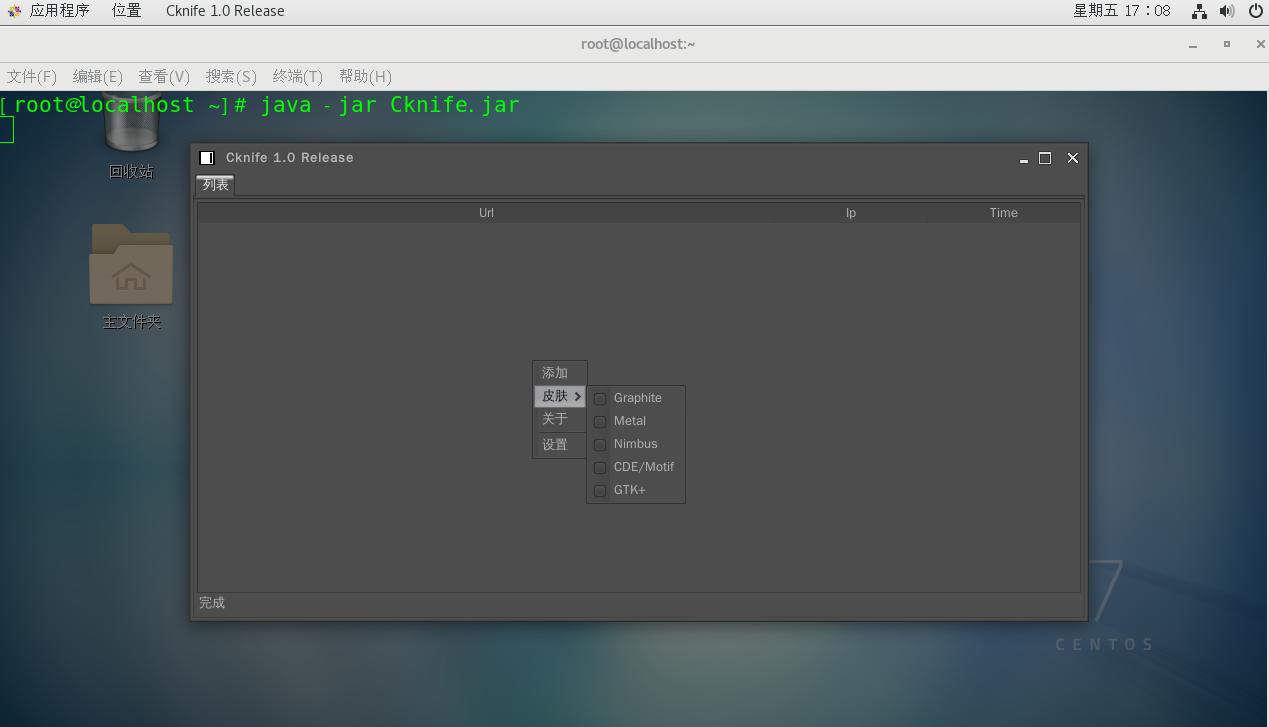This screenshot has height=727, width=1269.
Task: Click Cknife 1.0 Release in top panel
Action: pyautogui.click(x=225, y=11)
